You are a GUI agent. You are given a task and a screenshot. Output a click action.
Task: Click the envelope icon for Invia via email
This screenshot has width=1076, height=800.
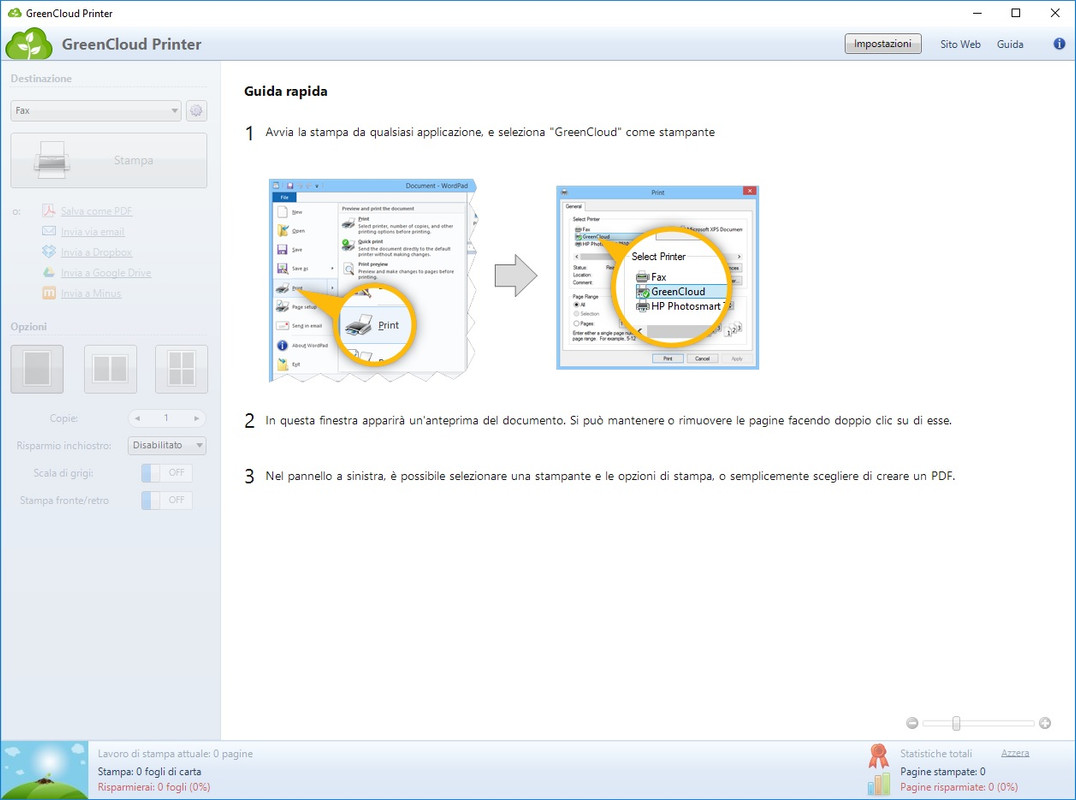49,231
